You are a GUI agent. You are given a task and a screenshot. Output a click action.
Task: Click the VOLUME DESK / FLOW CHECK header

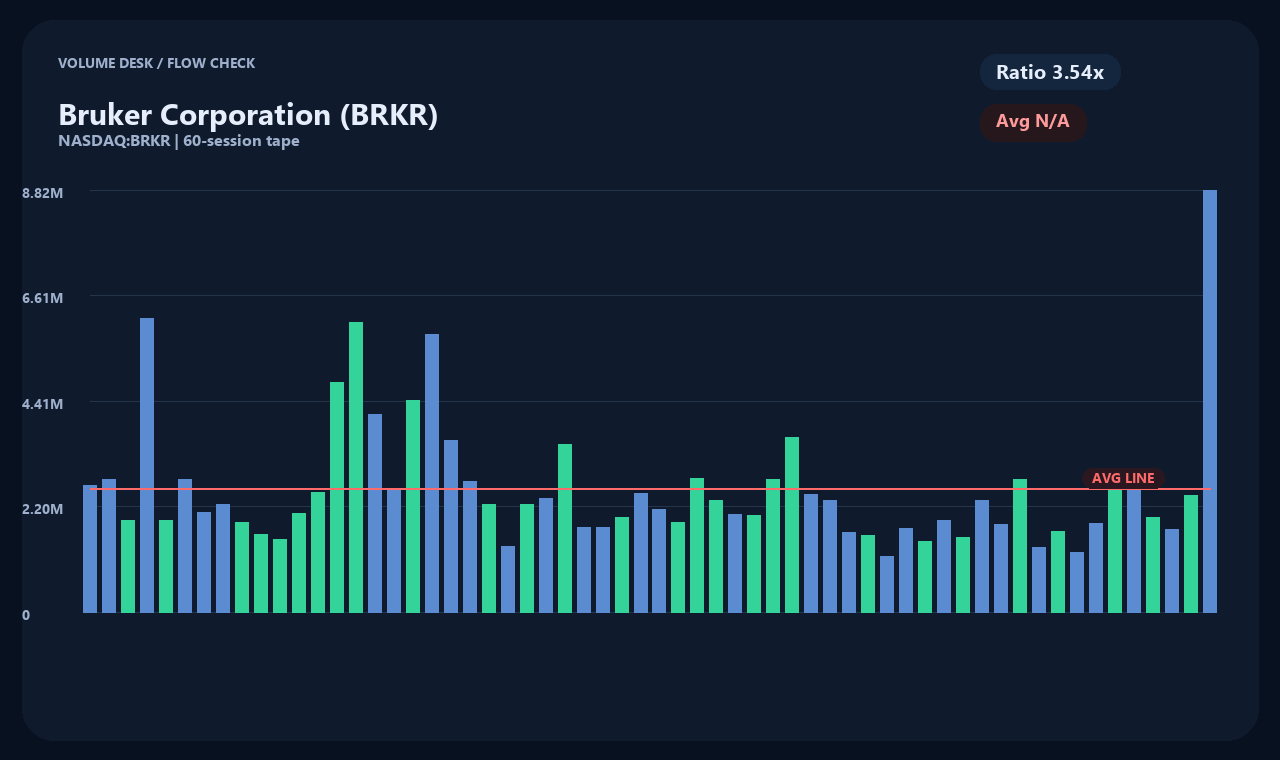[156, 63]
